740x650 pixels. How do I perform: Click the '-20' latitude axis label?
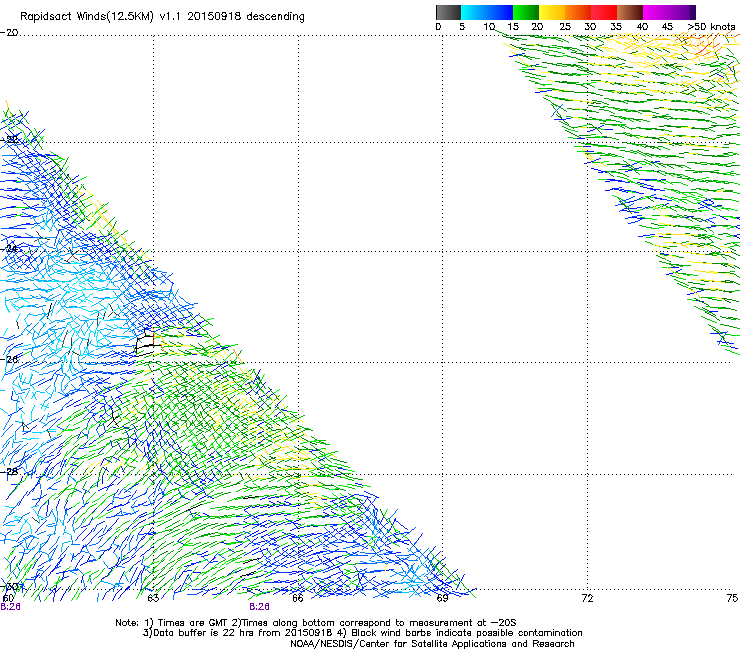pos(9,33)
